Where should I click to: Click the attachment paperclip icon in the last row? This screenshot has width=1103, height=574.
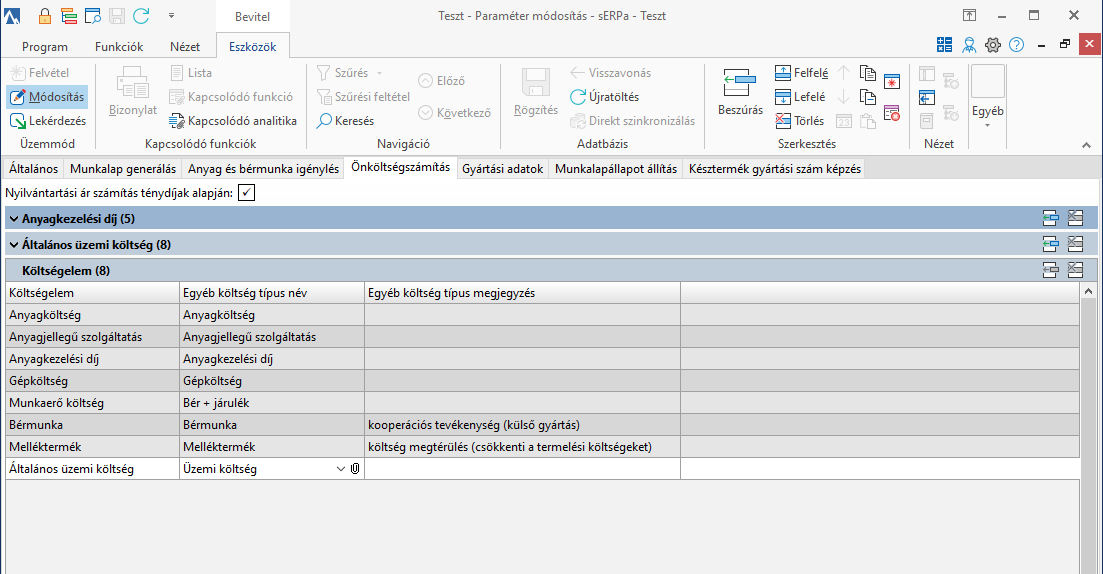[354, 468]
